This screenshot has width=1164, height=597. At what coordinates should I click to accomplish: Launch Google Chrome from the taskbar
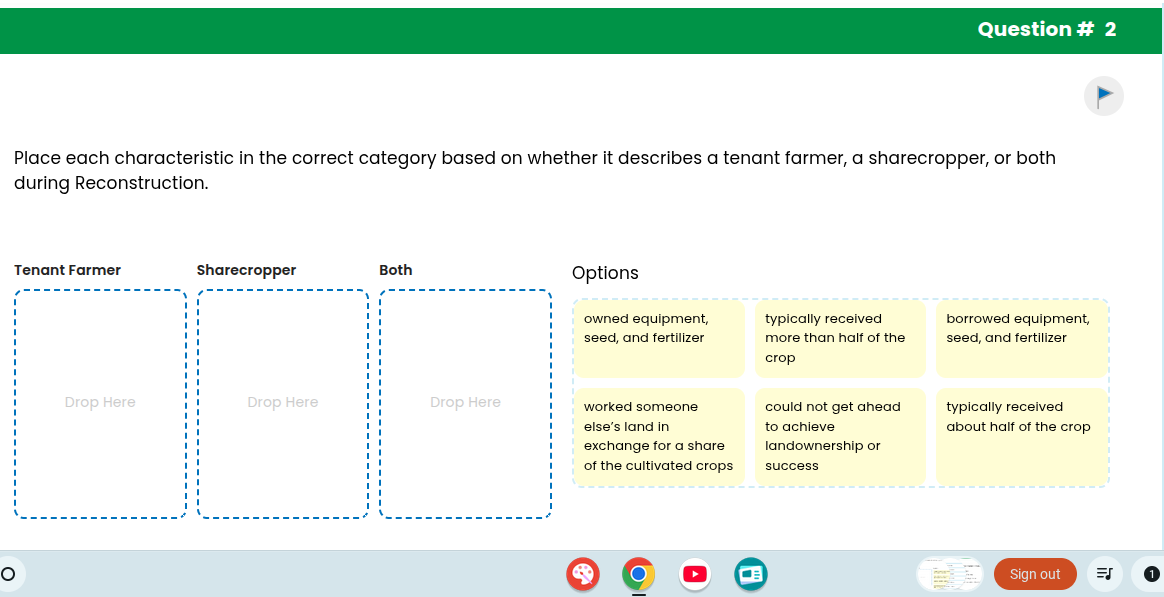click(638, 574)
